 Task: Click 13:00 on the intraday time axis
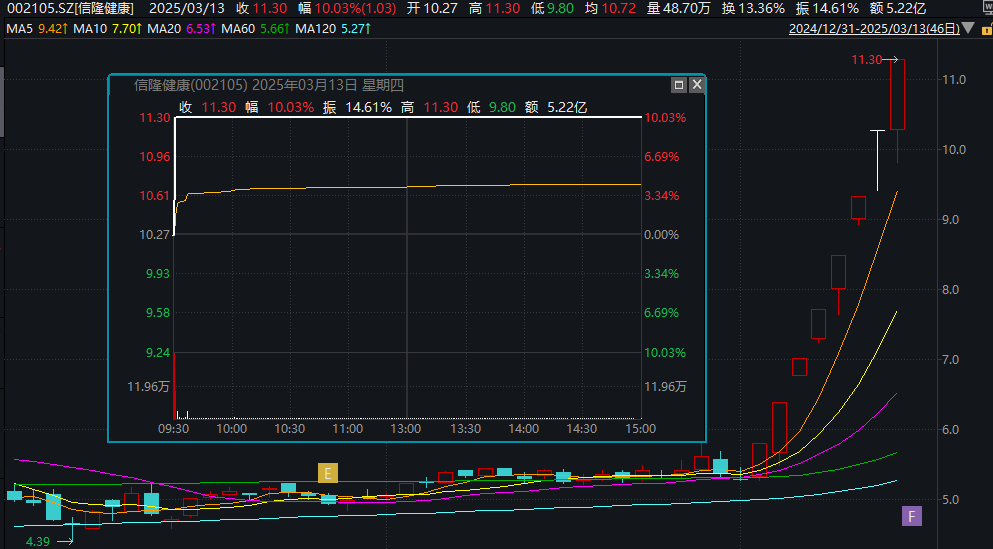pyautogui.click(x=406, y=428)
